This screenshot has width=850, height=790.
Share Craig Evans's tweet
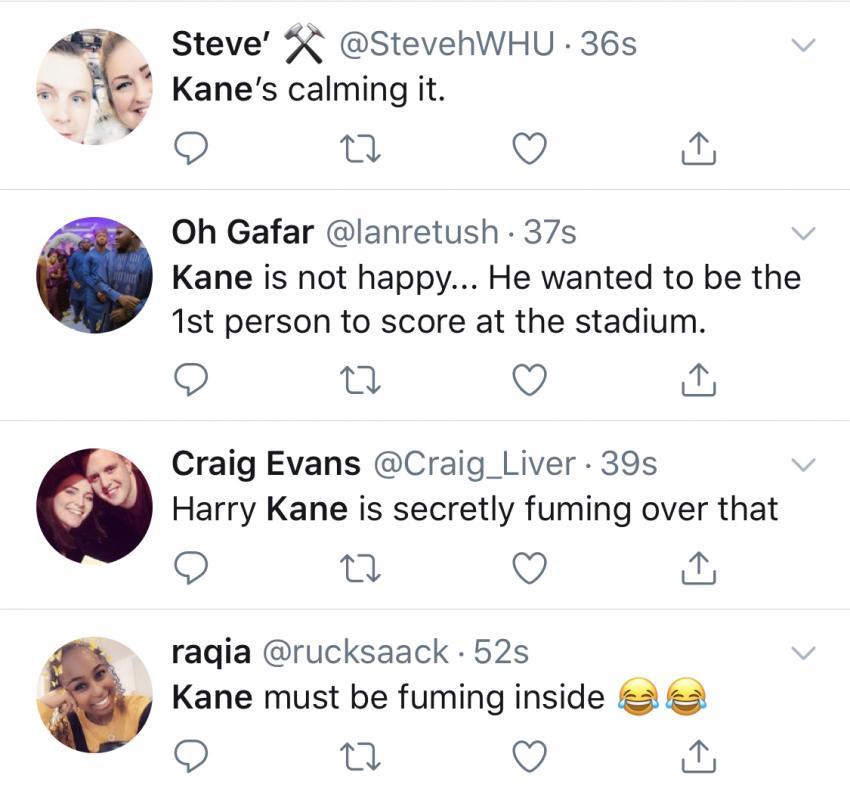coord(699,567)
